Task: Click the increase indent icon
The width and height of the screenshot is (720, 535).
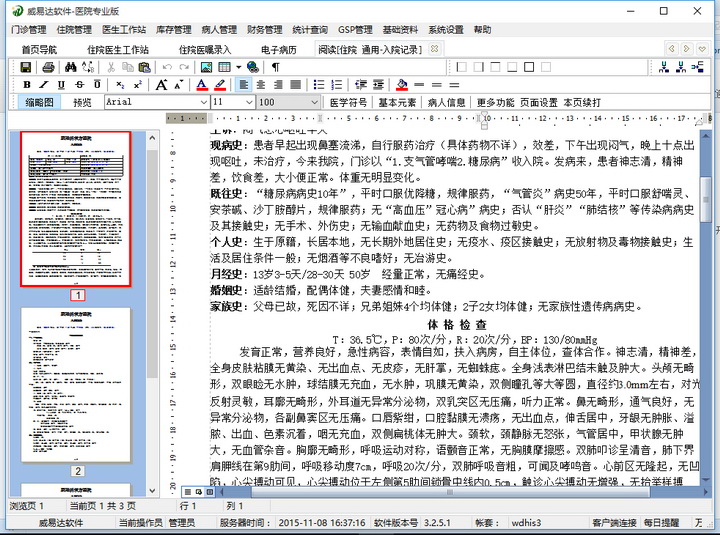Action: (378, 85)
